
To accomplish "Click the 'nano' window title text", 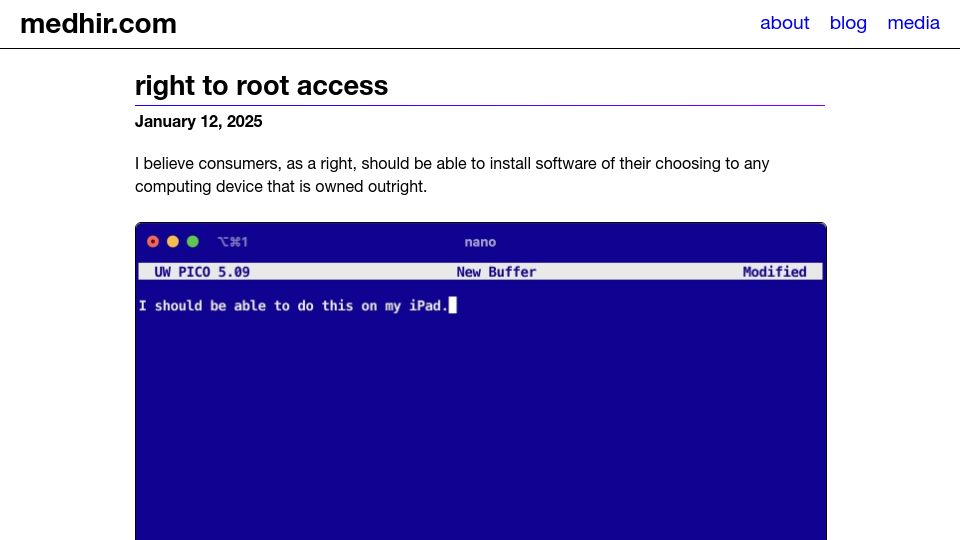I will (x=480, y=242).
